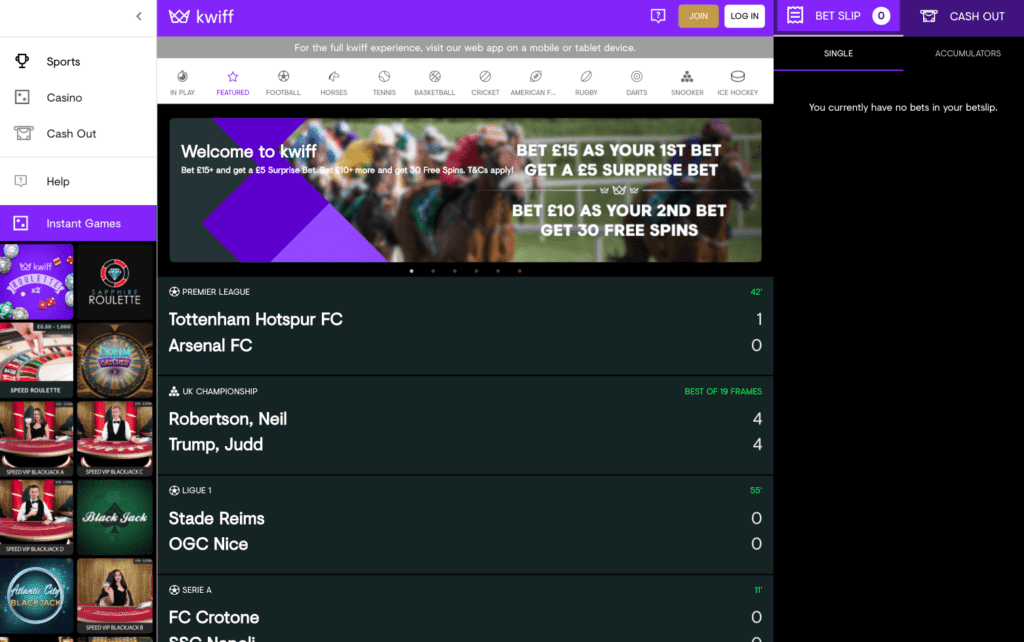
Task: Open Casino from the sidebar
Action: point(64,98)
